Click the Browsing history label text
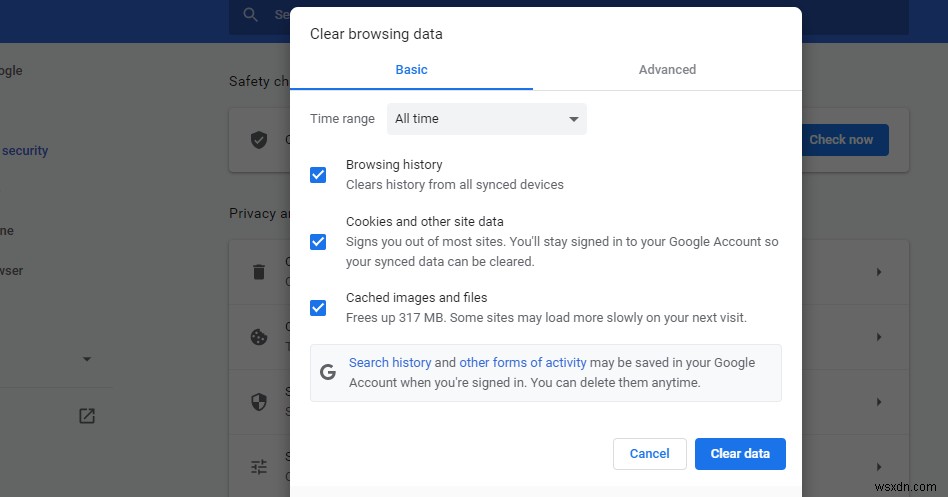Viewport: 948px width, 497px height. [394, 164]
